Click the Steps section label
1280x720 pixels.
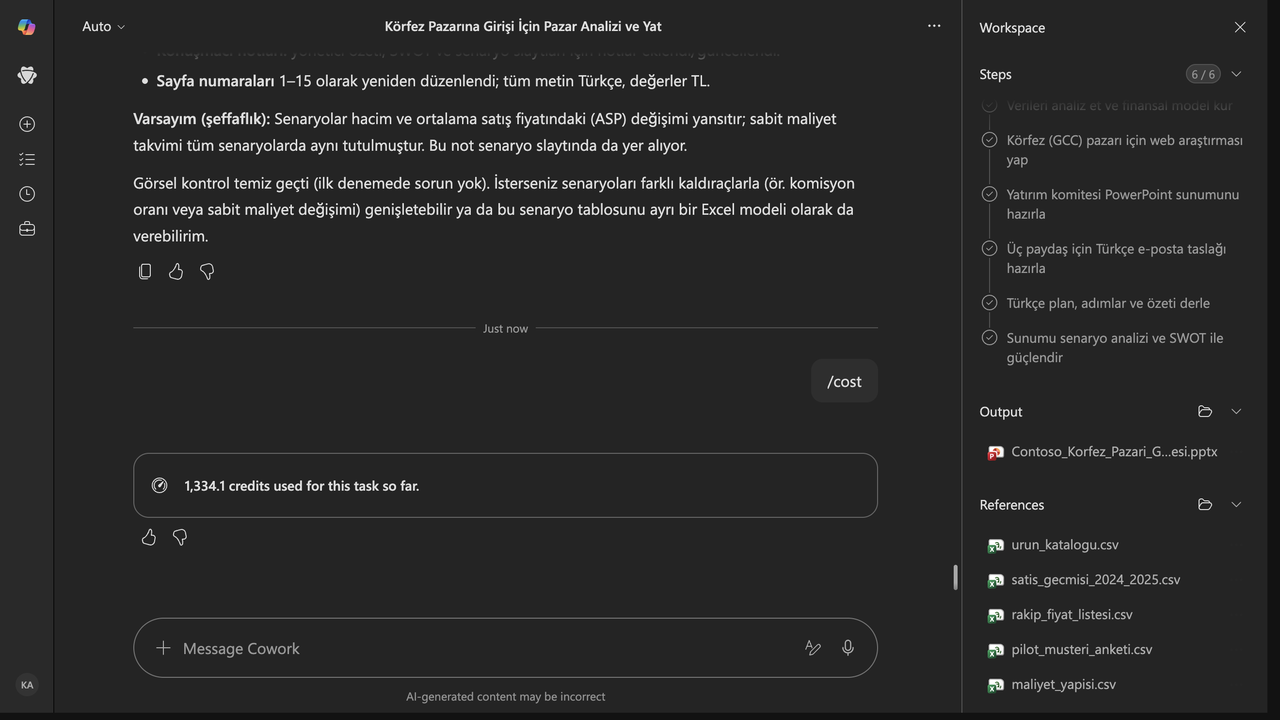point(995,74)
